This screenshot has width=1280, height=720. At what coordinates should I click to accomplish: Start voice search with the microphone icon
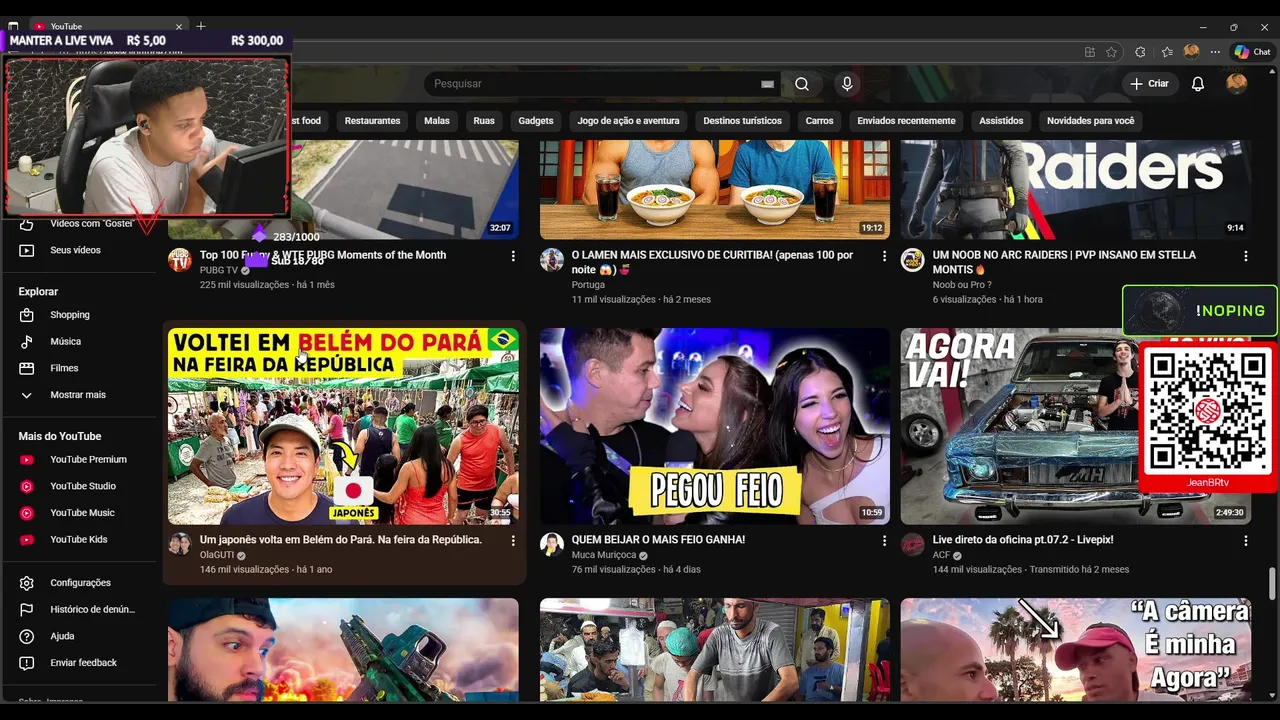click(x=847, y=84)
